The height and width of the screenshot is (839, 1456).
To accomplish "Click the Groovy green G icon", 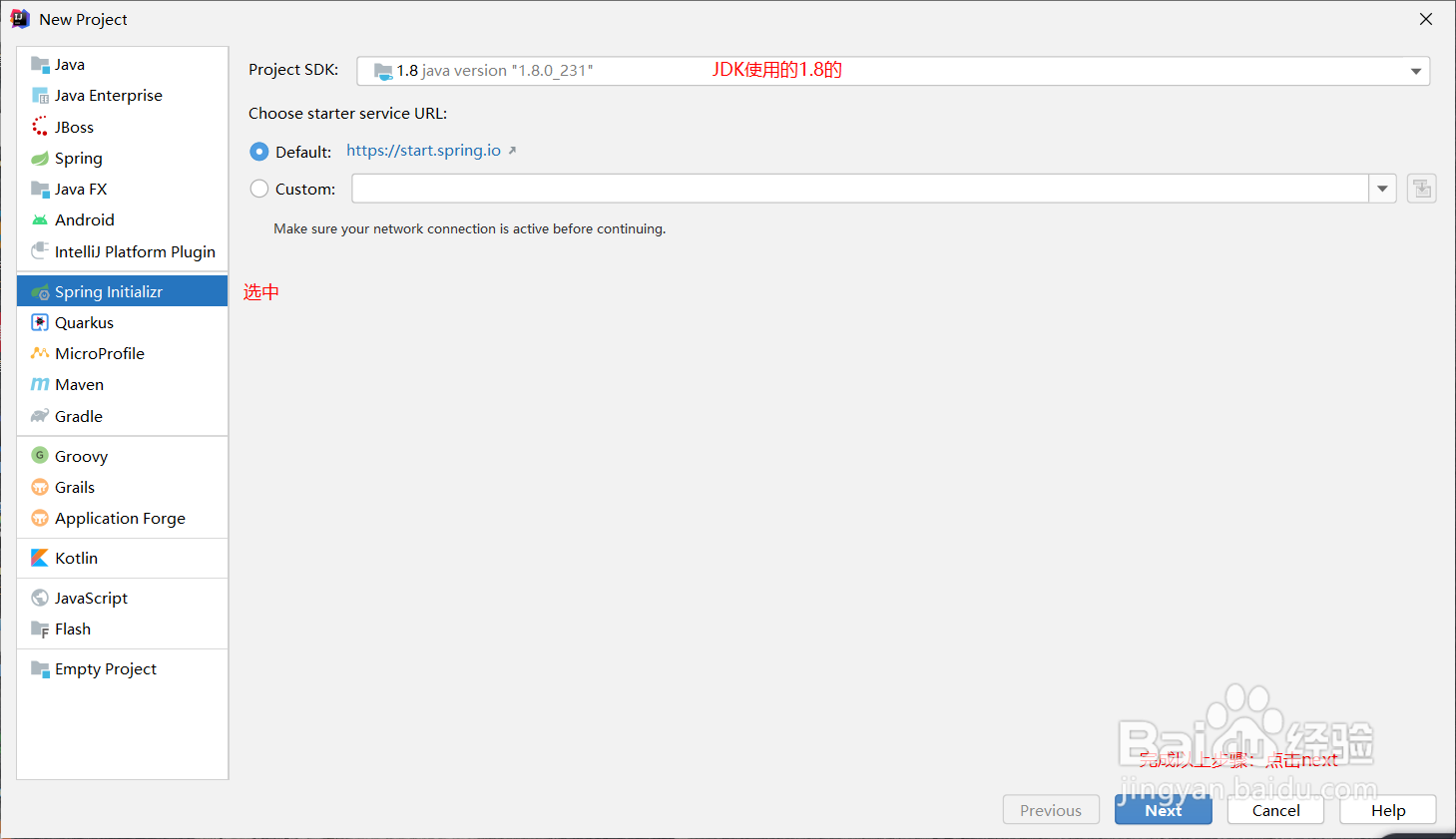I will [x=40, y=456].
